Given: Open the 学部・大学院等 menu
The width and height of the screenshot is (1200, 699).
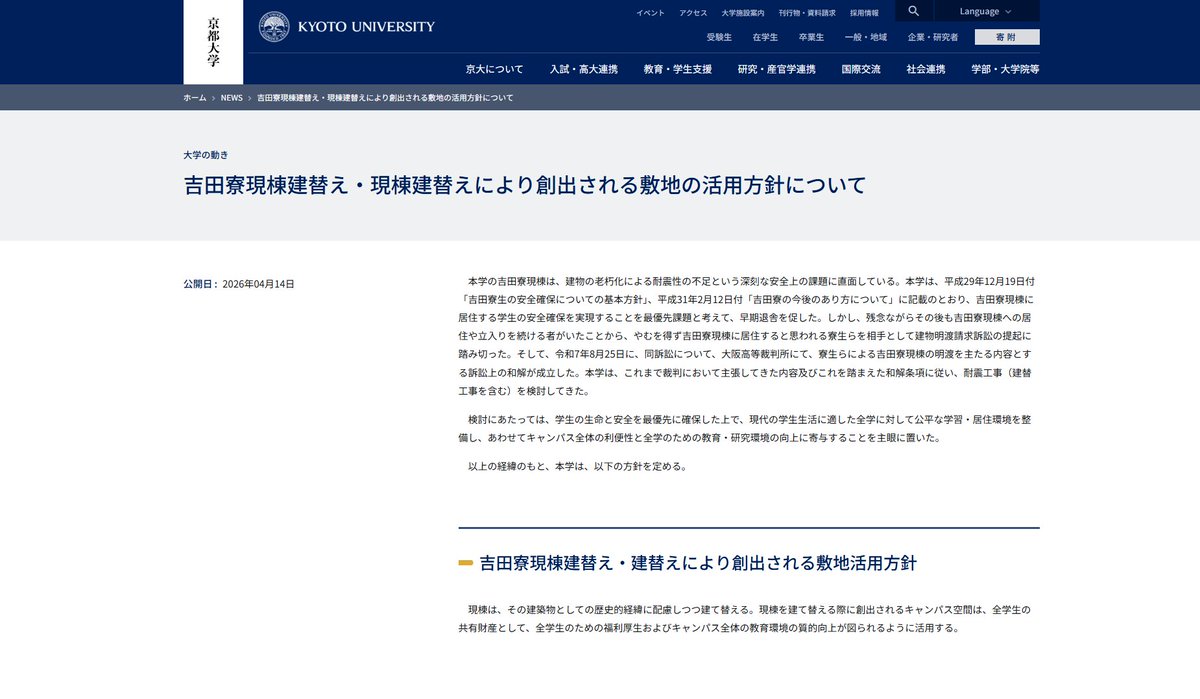Looking at the screenshot, I should [1005, 69].
